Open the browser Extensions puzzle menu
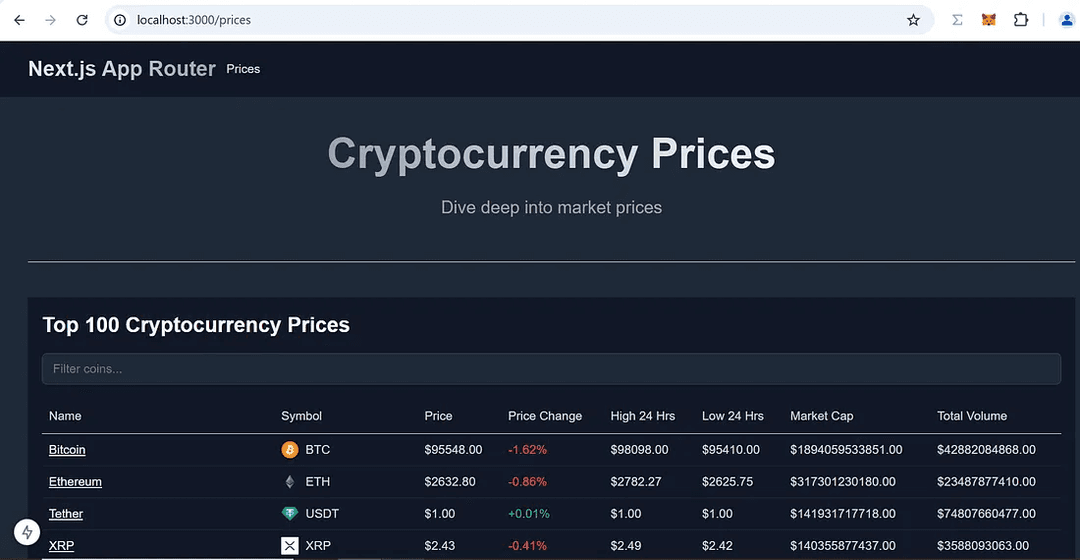 [x=1020, y=20]
